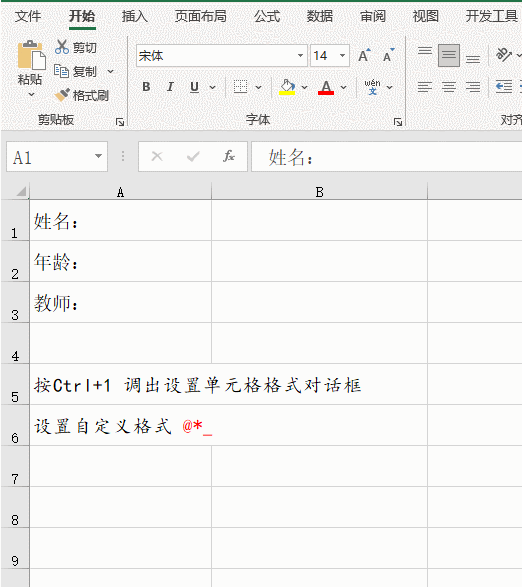Expand phonetic guide dropdown arrow
Screen dimensions: 522x587
pos(389,87)
